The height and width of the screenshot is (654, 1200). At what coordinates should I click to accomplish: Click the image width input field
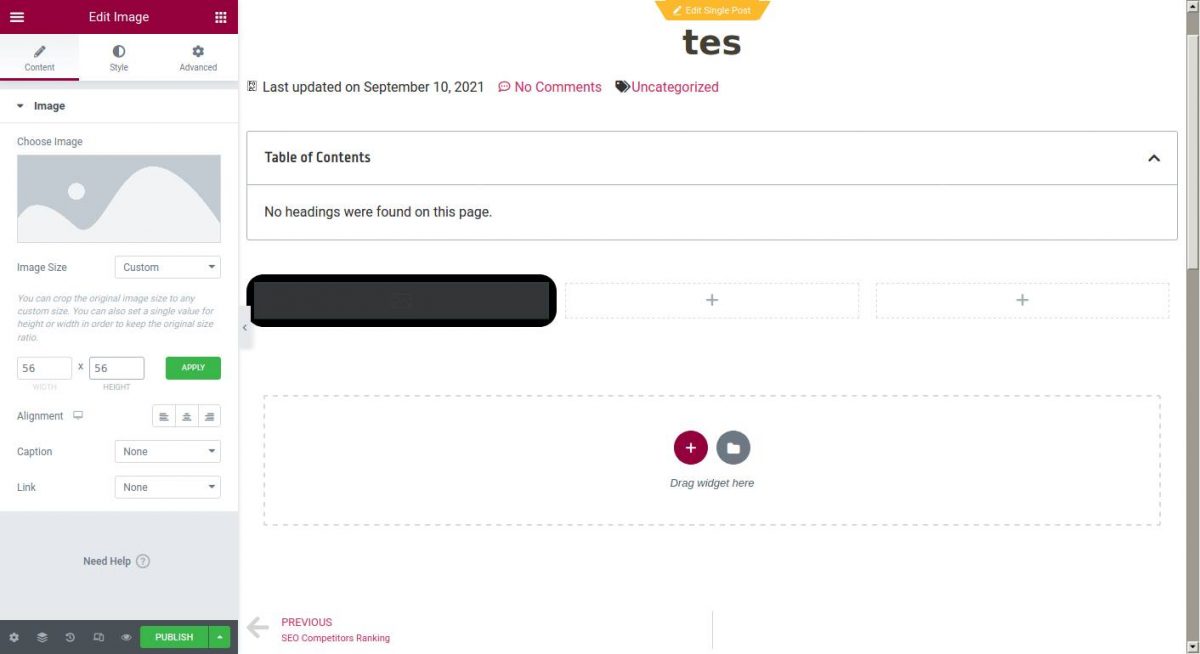pos(44,368)
